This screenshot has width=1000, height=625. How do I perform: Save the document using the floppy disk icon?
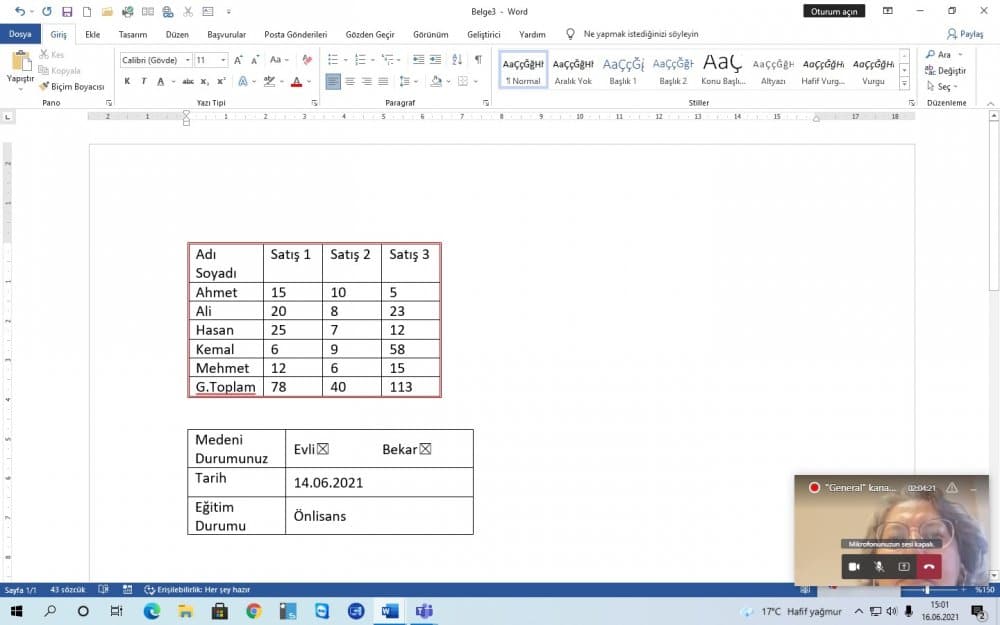tap(67, 11)
